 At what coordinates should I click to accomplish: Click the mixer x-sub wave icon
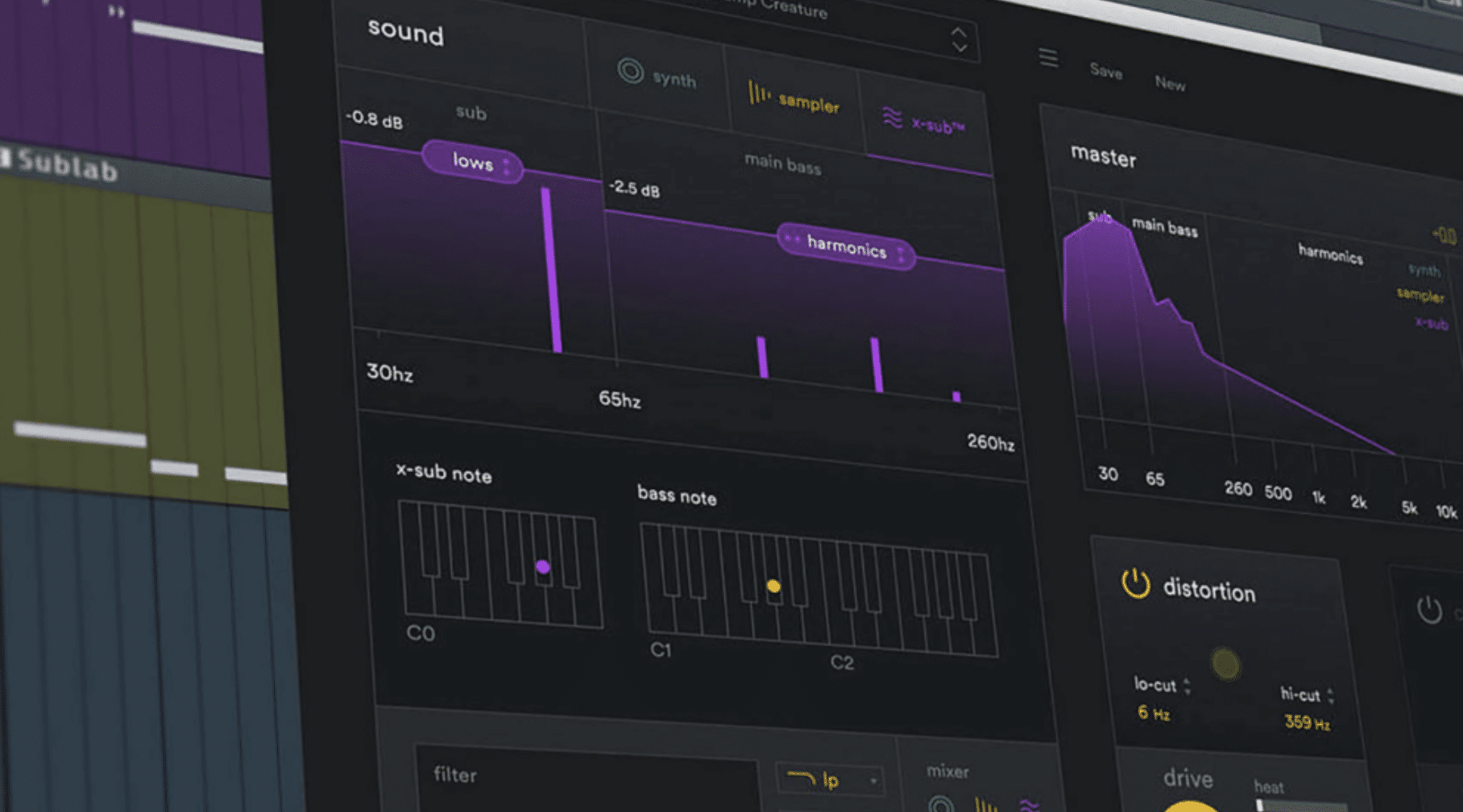coord(1030,806)
